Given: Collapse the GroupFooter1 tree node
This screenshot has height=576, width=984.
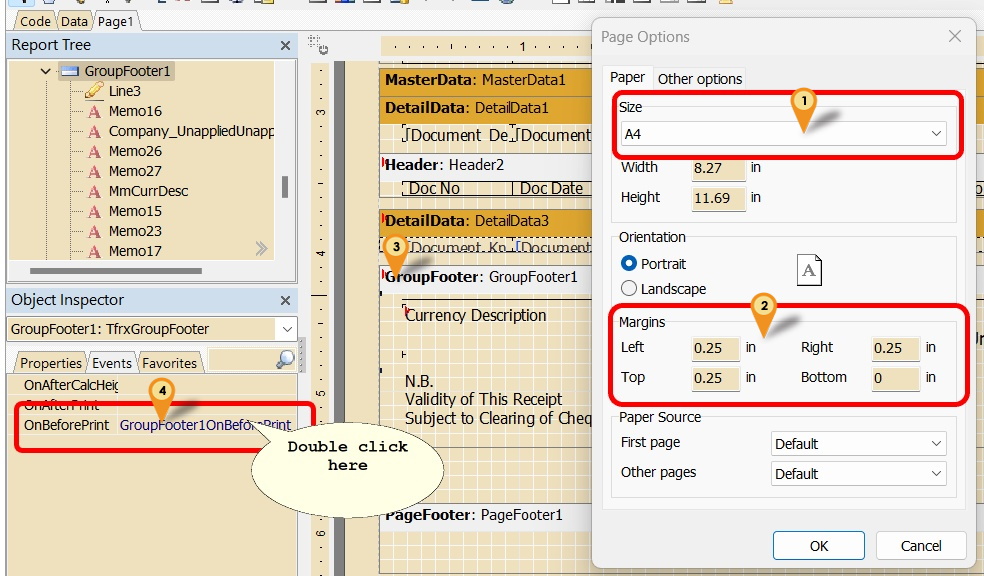Looking at the screenshot, I should coord(45,71).
